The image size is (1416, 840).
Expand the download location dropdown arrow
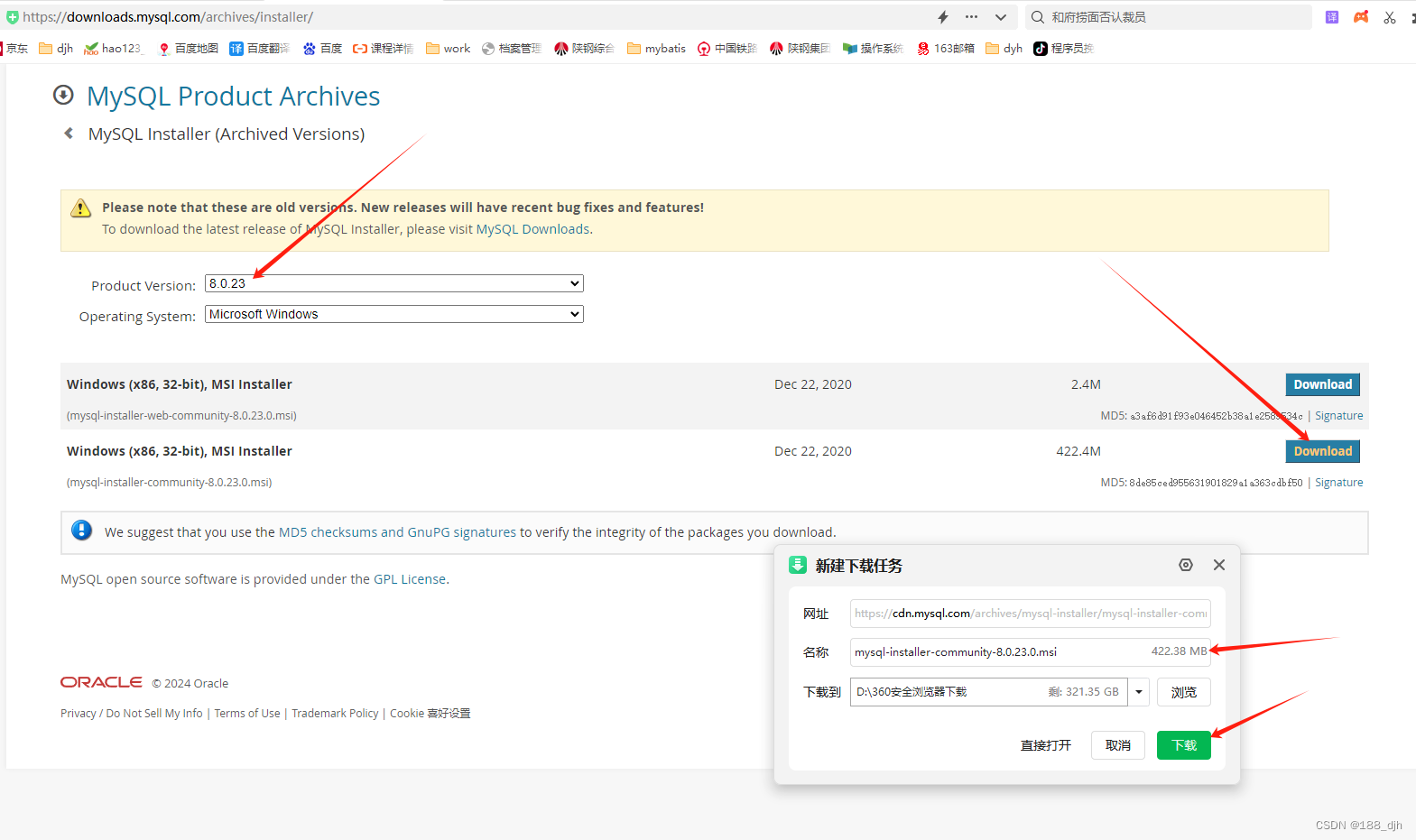[1139, 692]
